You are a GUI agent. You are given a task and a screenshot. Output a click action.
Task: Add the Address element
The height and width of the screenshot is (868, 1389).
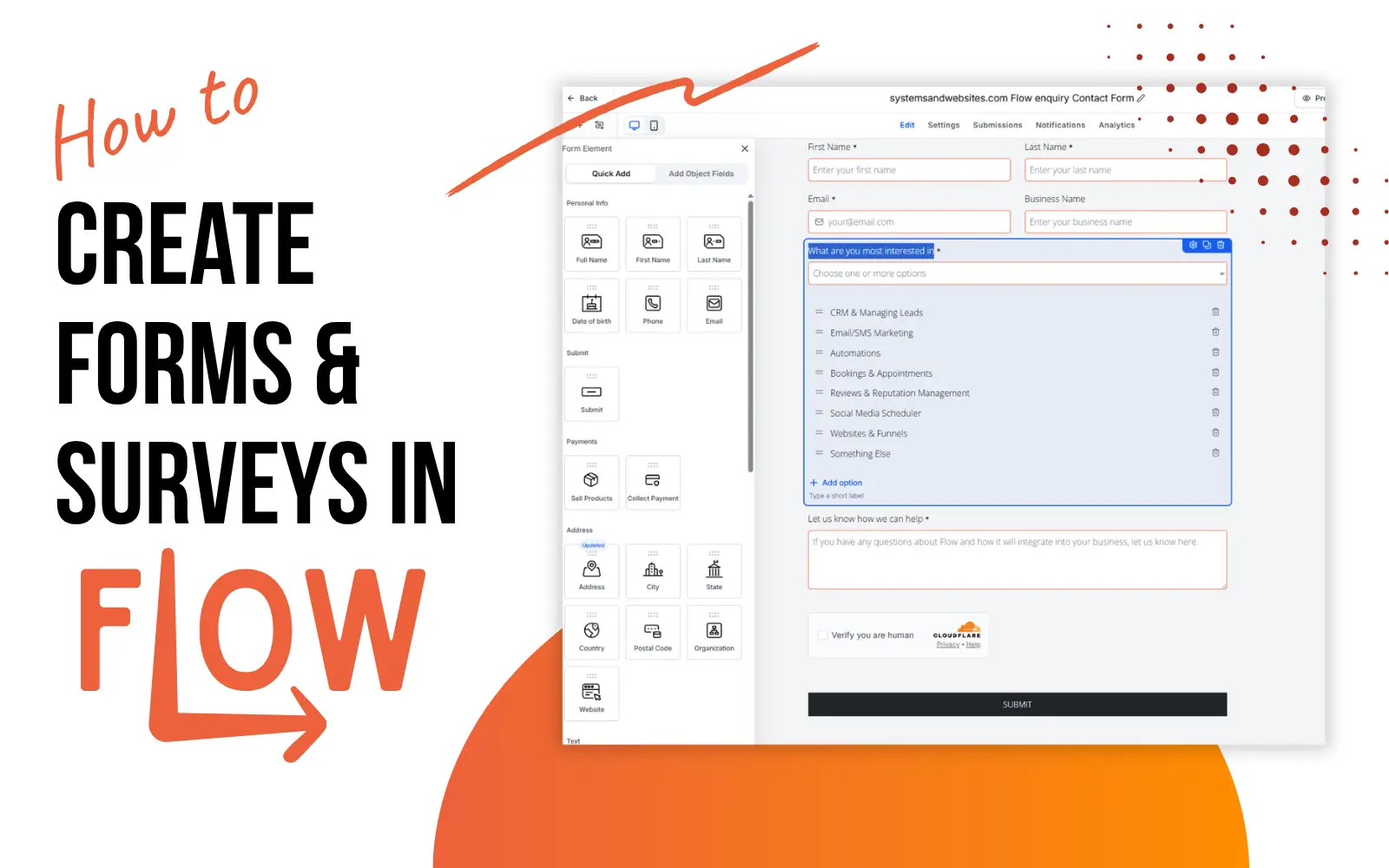(591, 571)
